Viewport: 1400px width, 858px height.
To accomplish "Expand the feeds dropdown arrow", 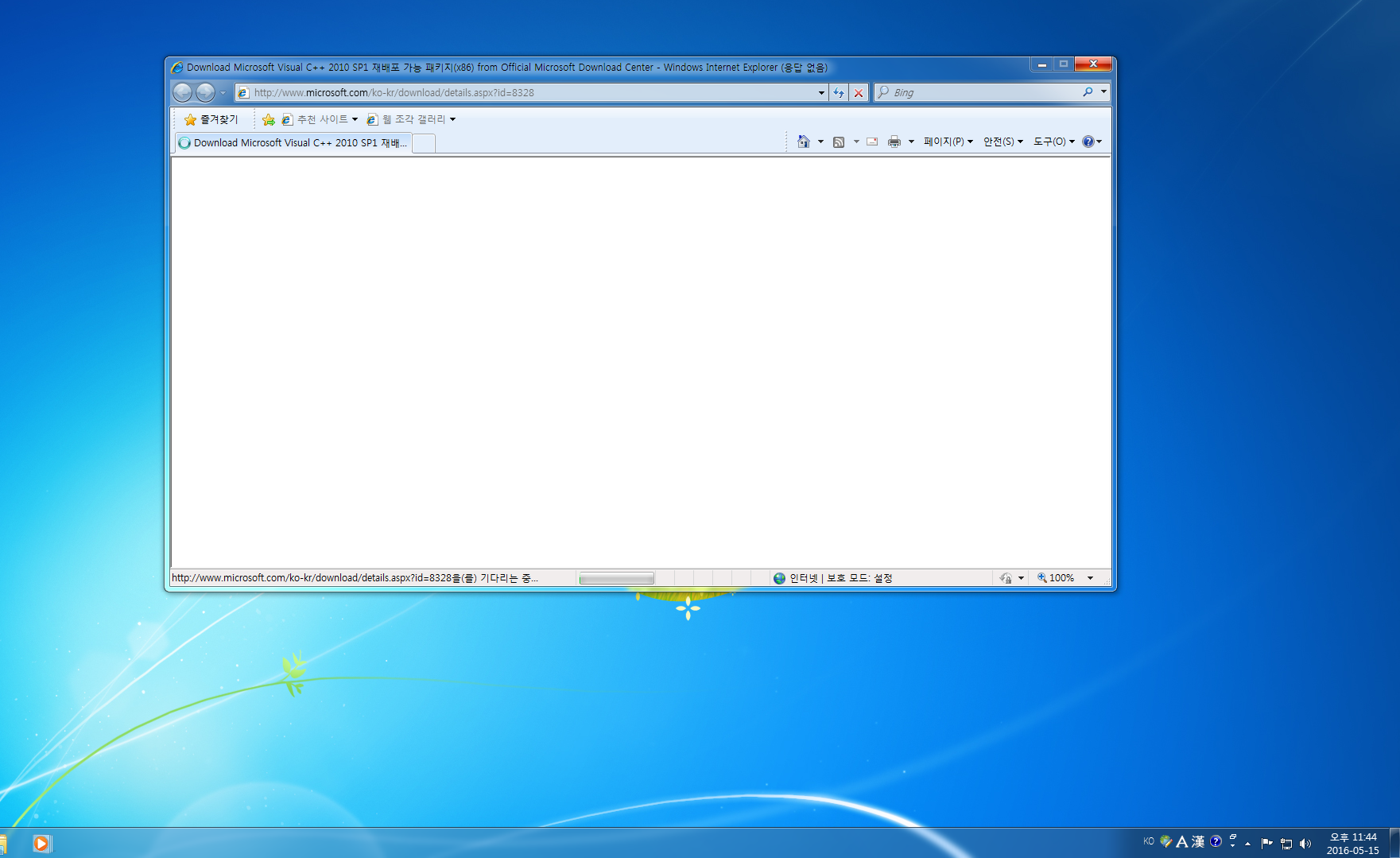I will (856, 142).
